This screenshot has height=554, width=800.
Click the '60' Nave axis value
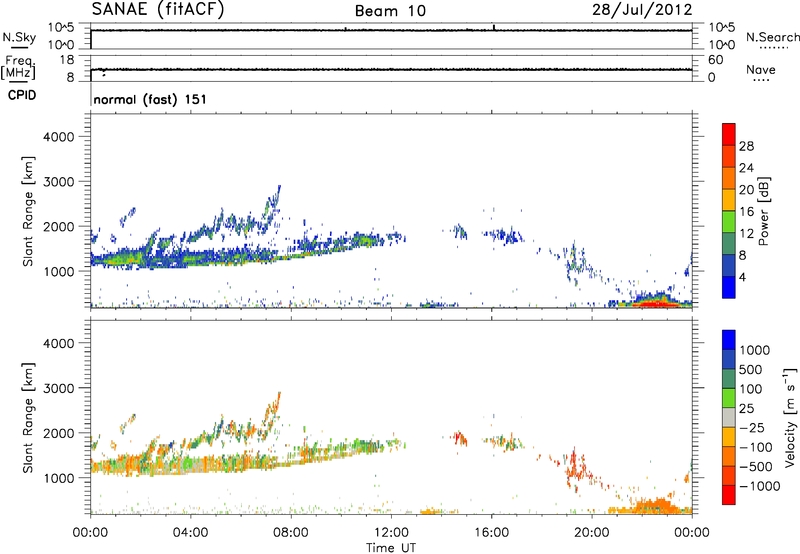coord(715,60)
